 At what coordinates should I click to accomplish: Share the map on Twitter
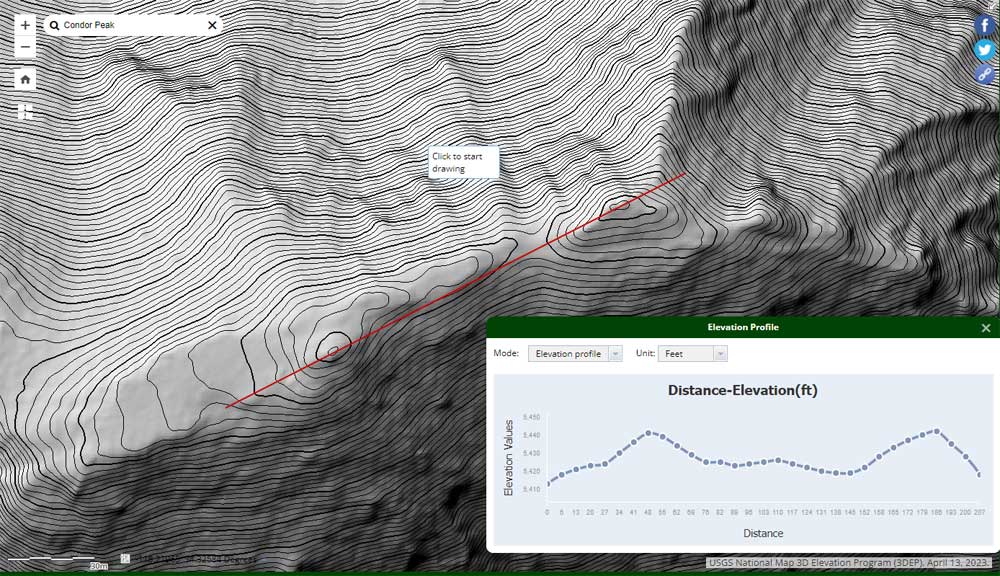point(985,50)
